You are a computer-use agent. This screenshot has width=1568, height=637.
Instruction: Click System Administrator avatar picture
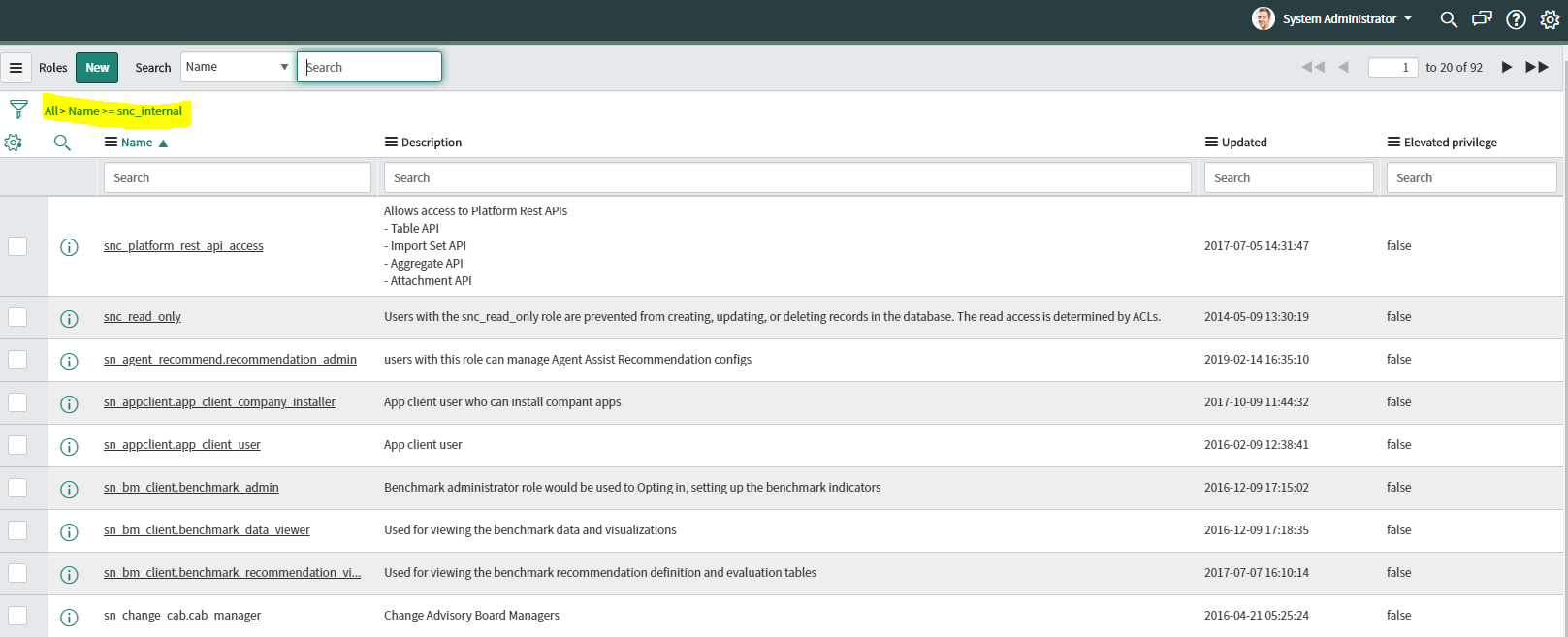coord(1263,18)
